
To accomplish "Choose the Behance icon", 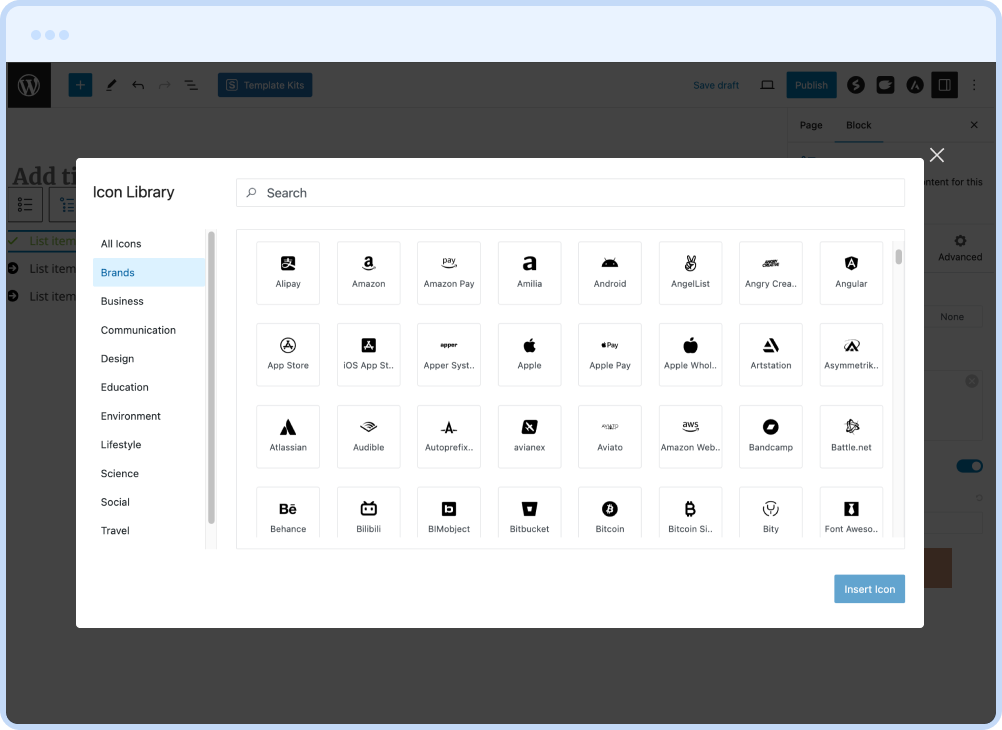I will [288, 512].
